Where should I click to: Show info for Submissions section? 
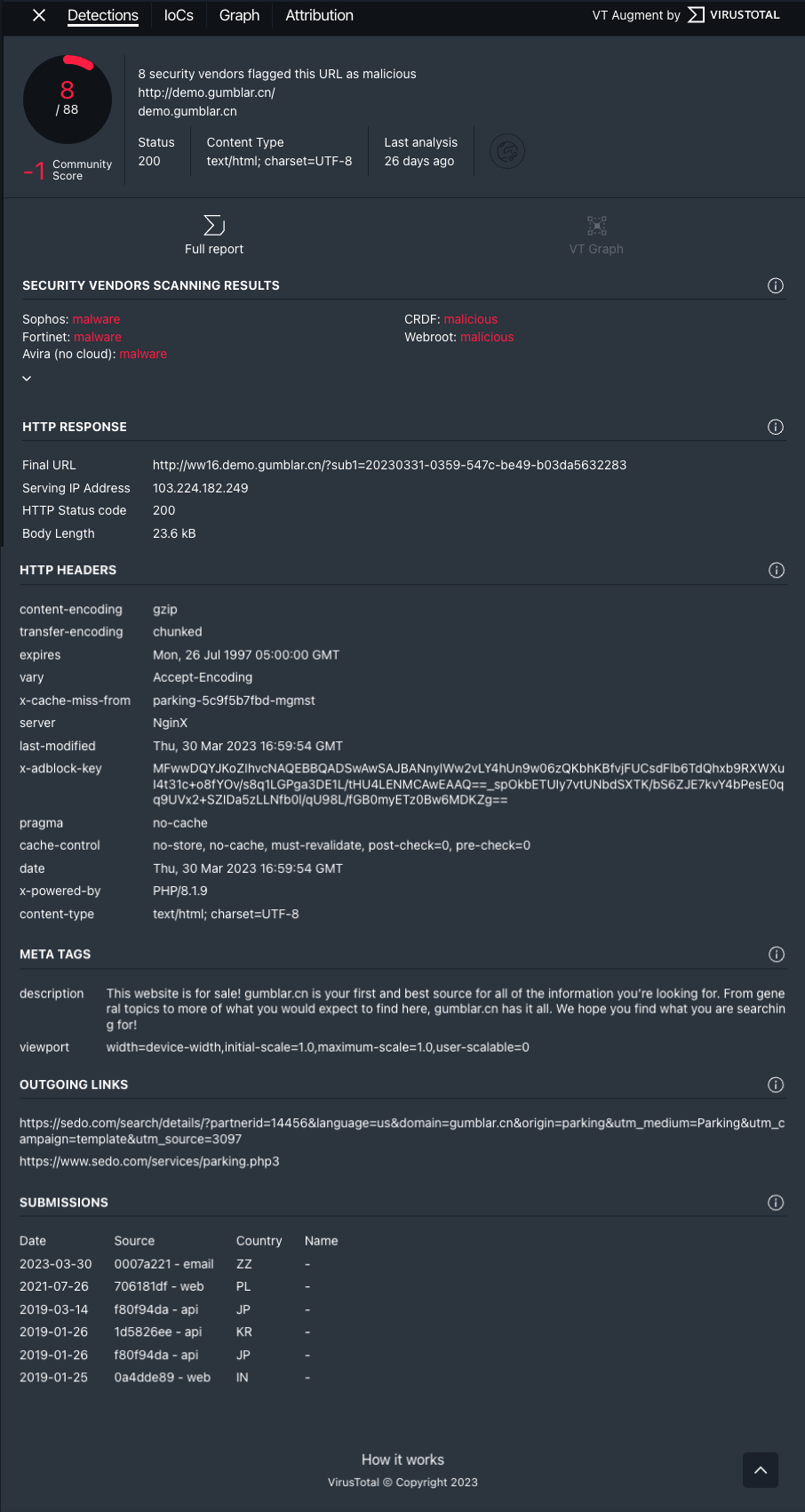tap(776, 1203)
